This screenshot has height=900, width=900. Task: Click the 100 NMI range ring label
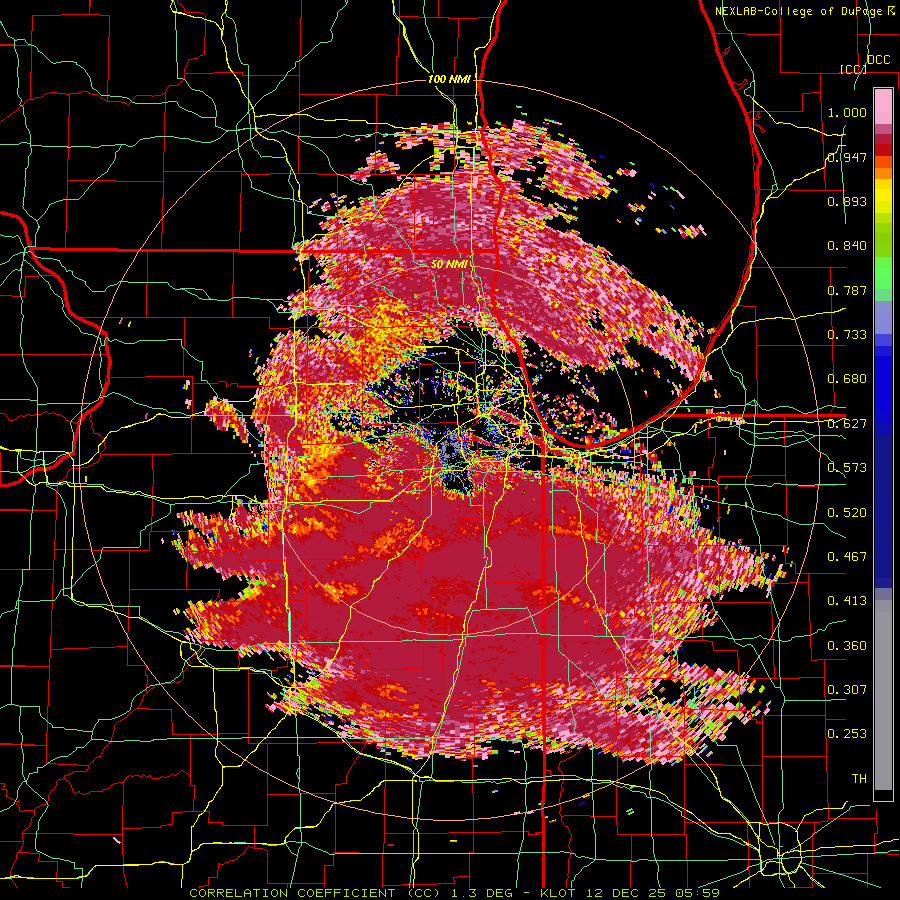[x=449, y=79]
